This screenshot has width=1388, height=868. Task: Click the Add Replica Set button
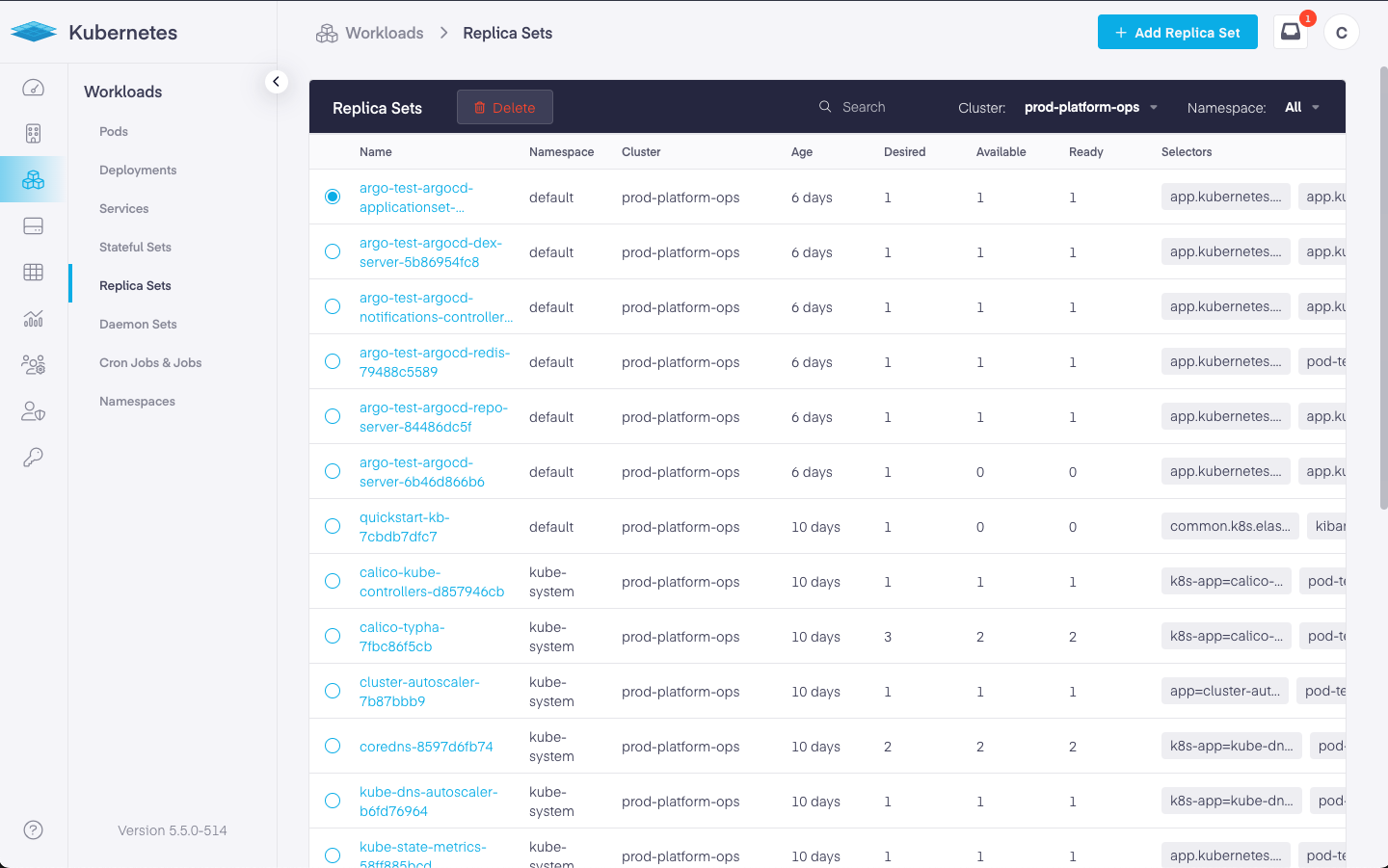pos(1177,32)
